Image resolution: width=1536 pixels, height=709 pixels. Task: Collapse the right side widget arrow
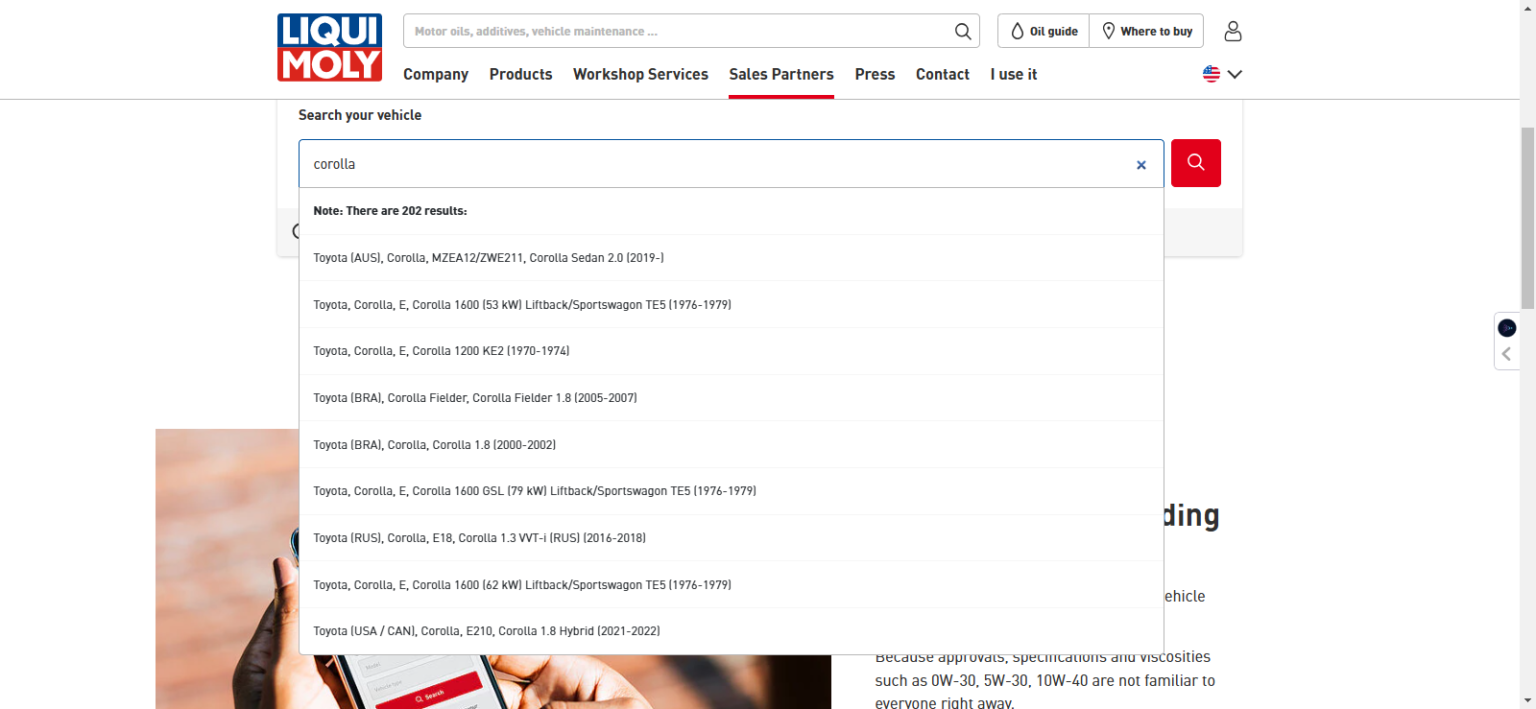[1506, 354]
